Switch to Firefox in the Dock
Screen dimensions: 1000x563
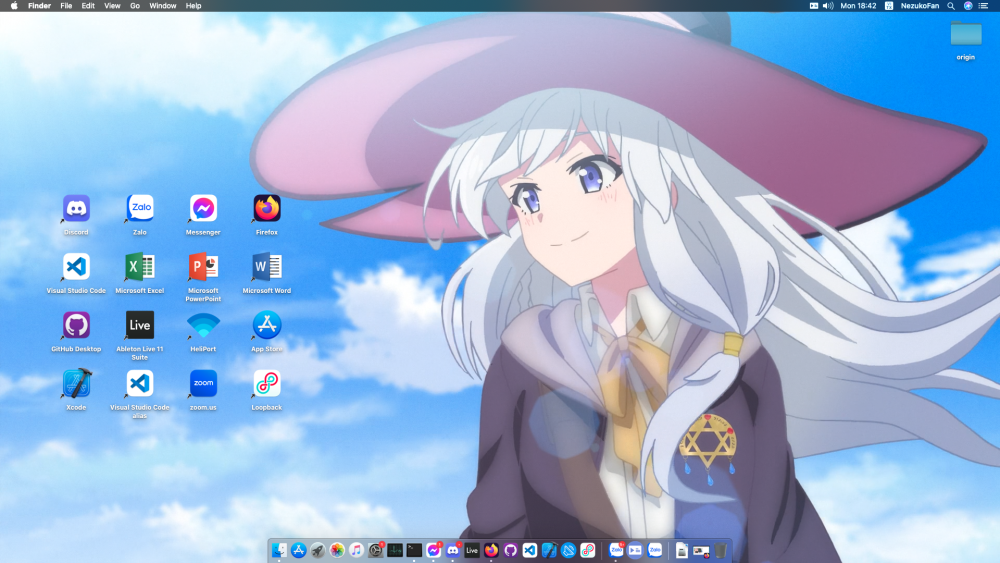(x=491, y=550)
